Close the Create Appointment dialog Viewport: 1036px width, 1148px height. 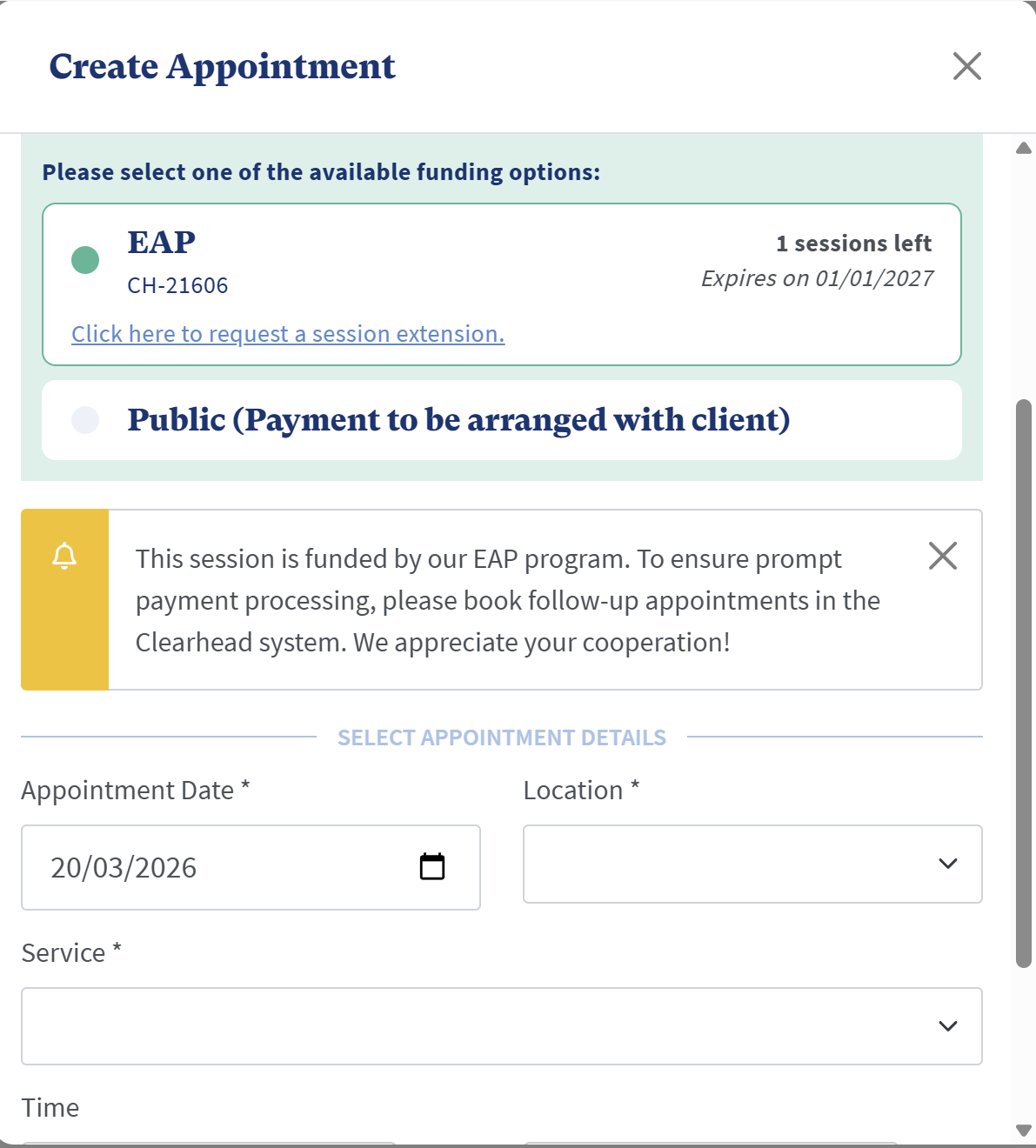coord(966,66)
